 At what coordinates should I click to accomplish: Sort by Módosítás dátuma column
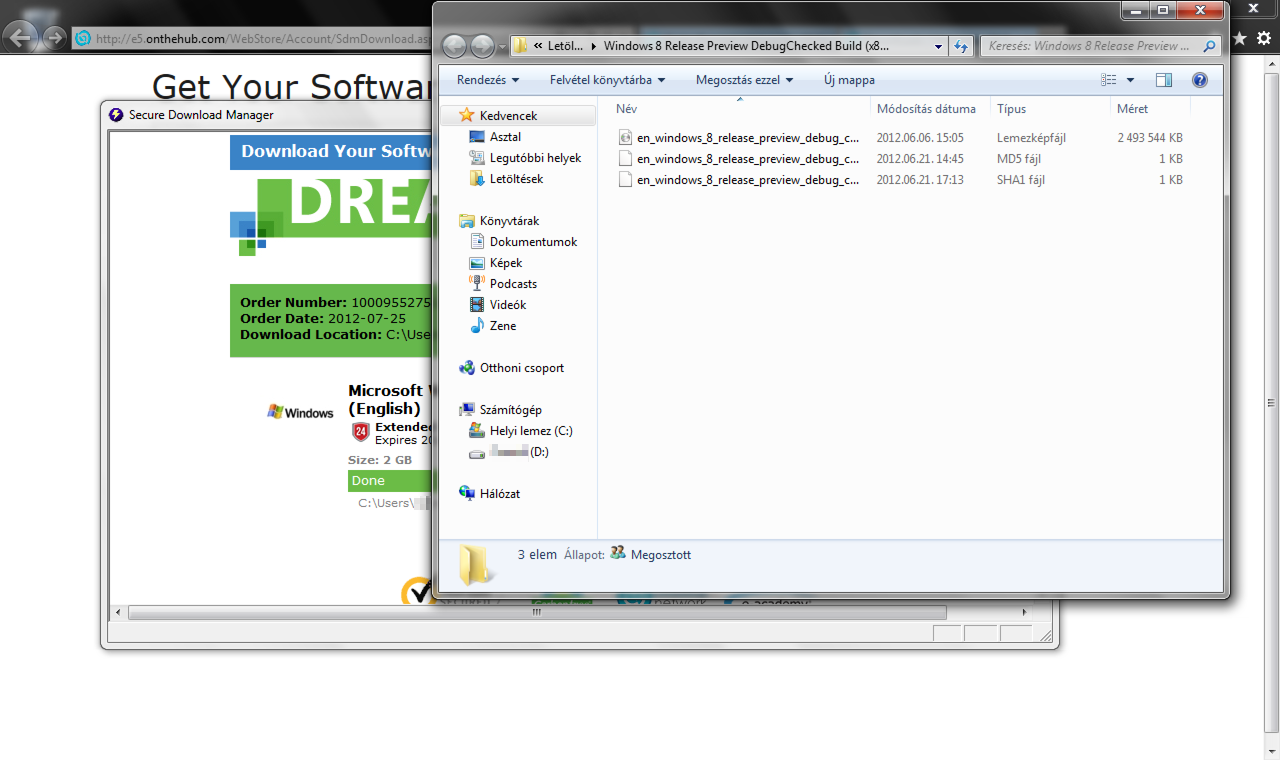point(930,109)
